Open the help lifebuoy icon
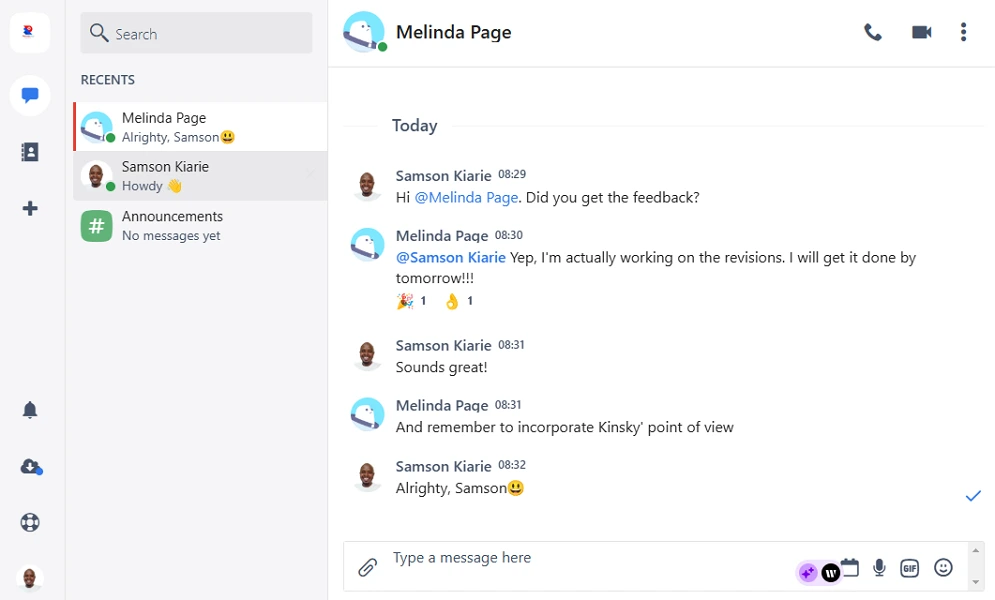Screen dimensions: 995x600 click(30, 522)
